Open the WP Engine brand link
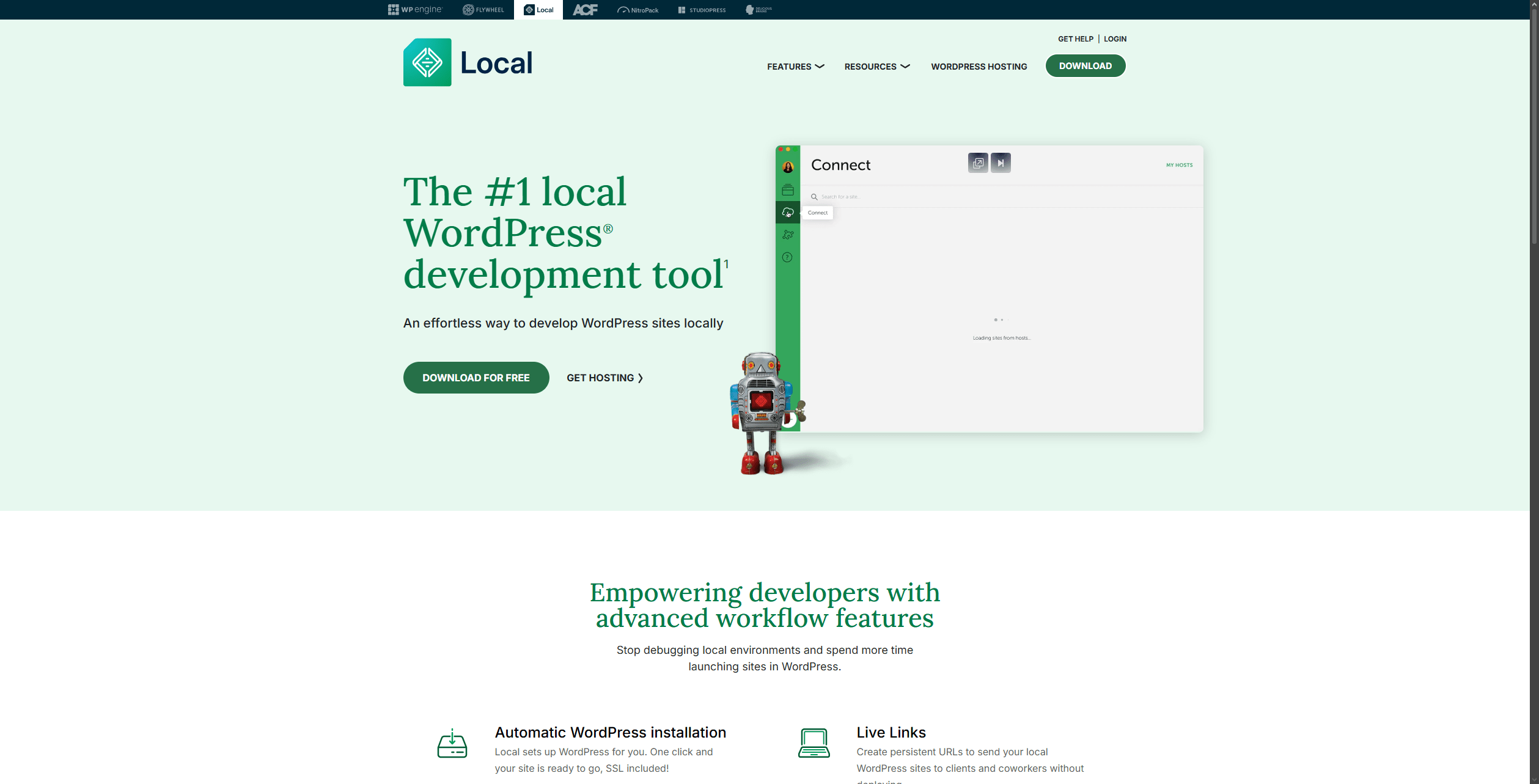 (415, 10)
